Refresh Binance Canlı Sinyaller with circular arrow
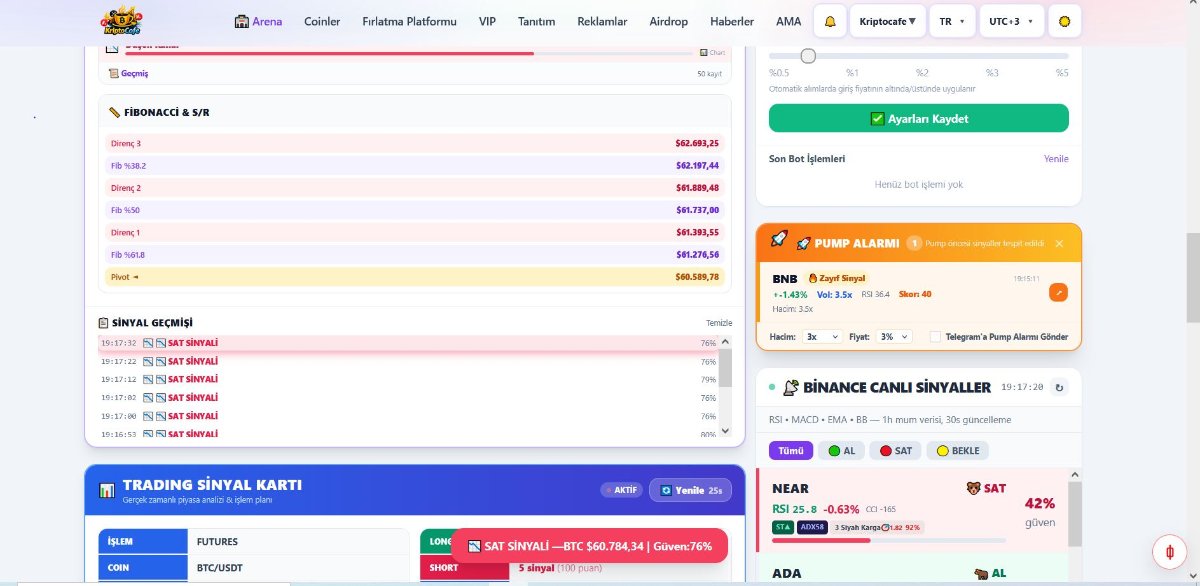 coord(1059,387)
